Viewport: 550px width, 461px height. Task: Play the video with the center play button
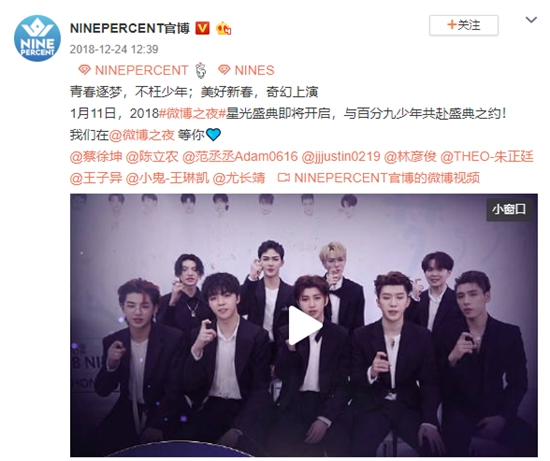pyautogui.click(x=304, y=325)
